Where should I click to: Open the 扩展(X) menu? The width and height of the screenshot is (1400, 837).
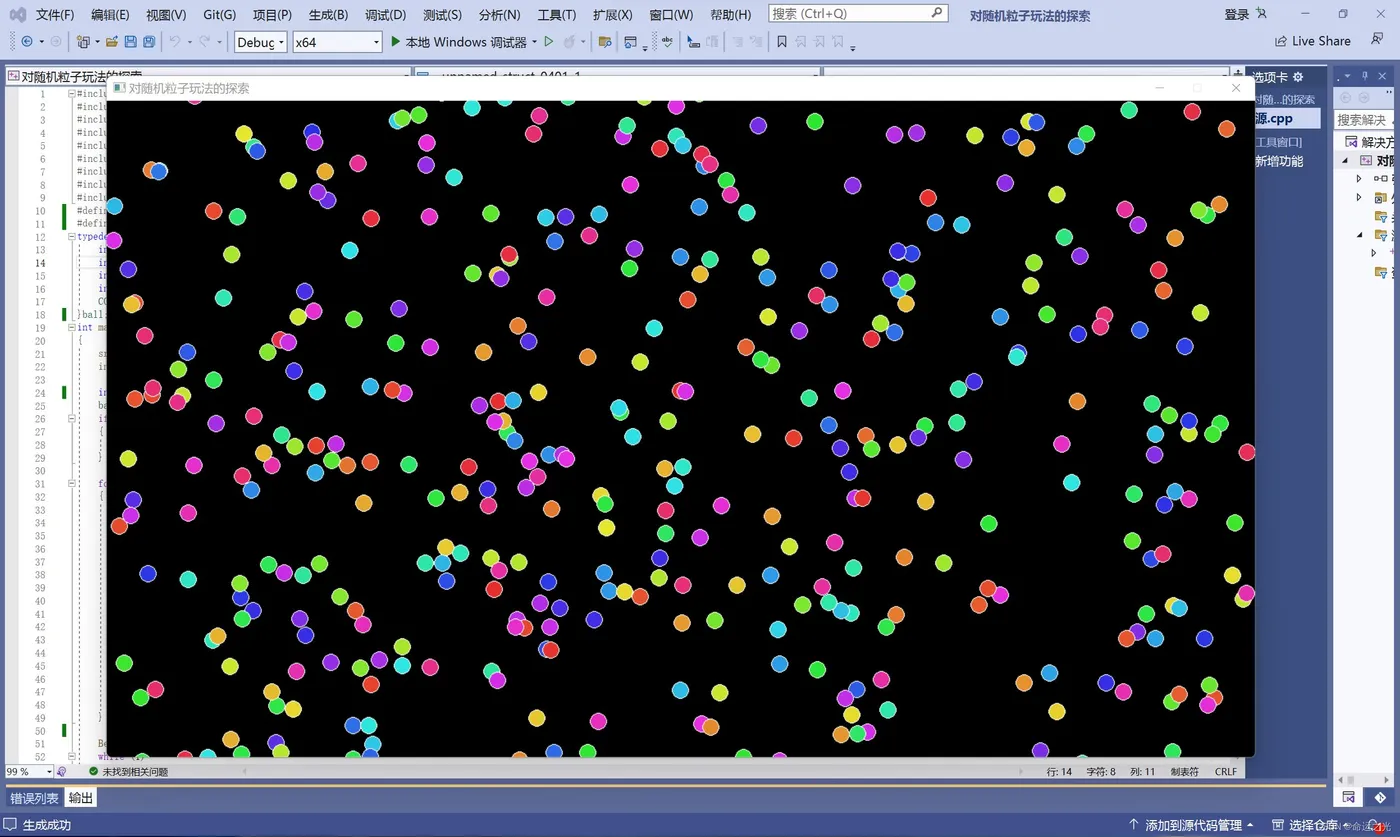tap(612, 15)
